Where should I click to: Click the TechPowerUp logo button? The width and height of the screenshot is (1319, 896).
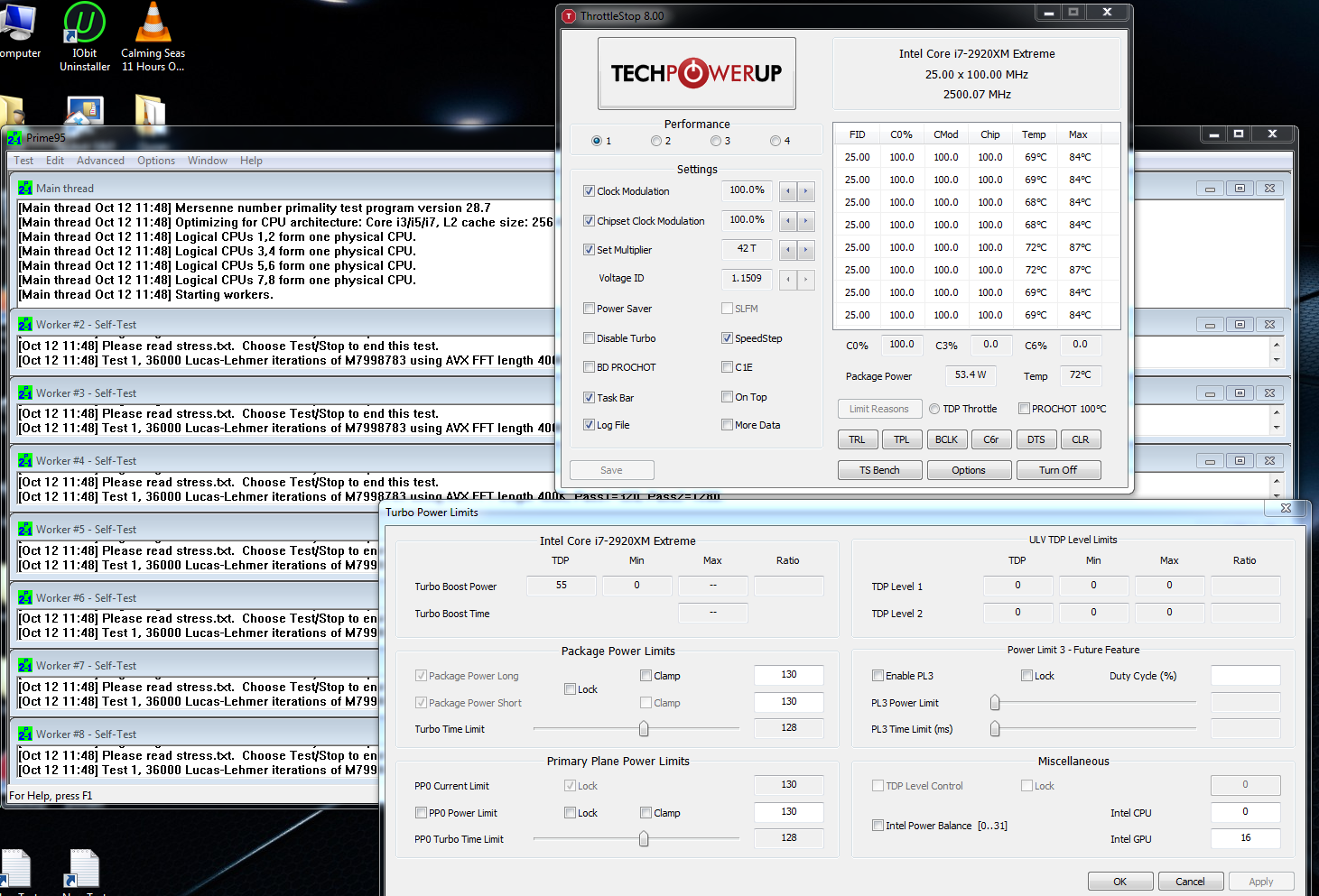pyautogui.click(x=696, y=73)
